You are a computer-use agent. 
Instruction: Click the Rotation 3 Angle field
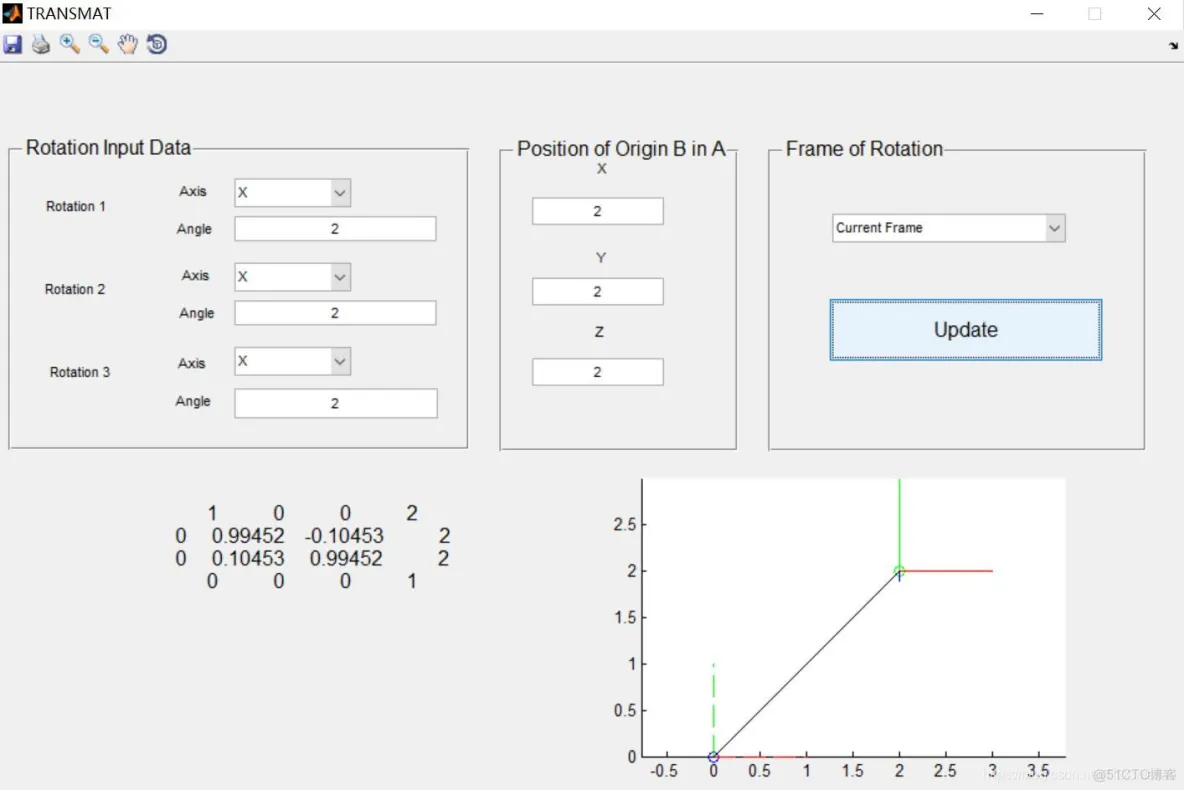[x=336, y=403]
